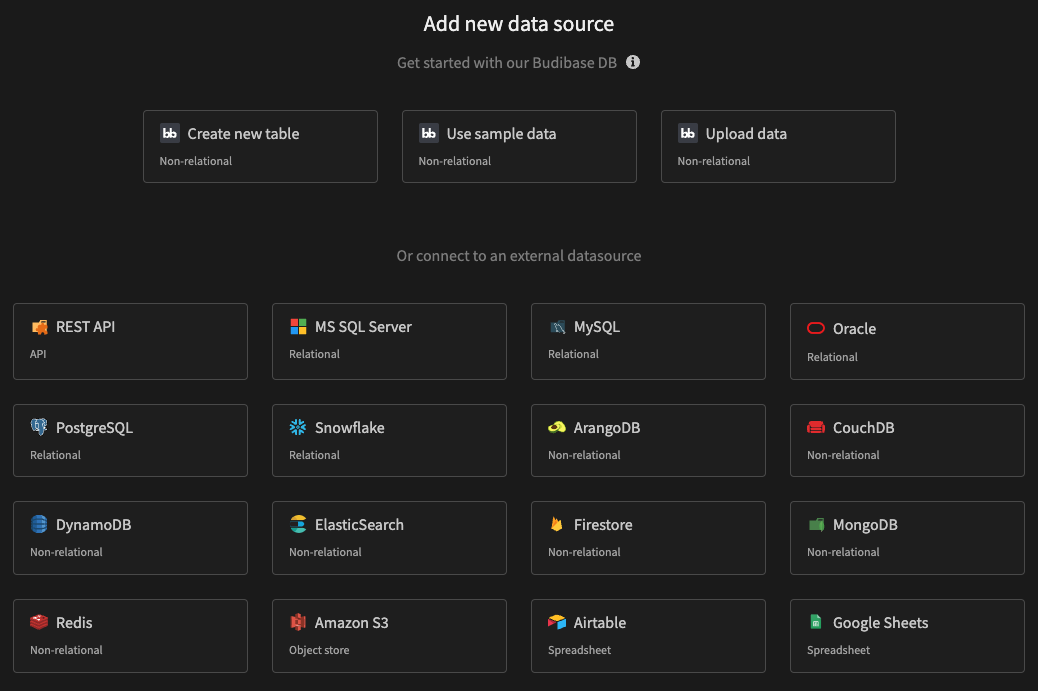The width and height of the screenshot is (1038, 691).
Task: Select the Snowflake datasource card
Action: 389,440
